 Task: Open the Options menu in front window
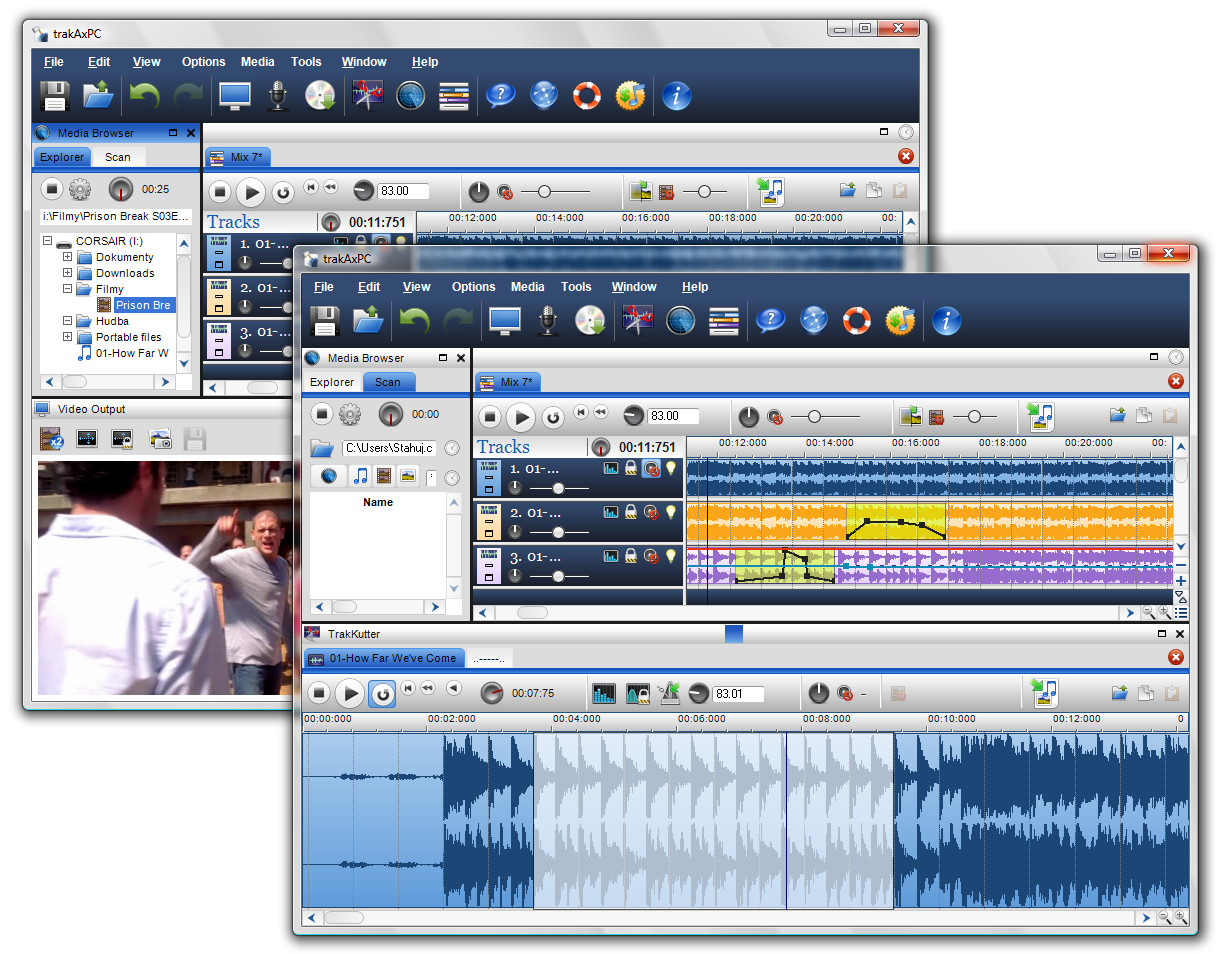point(473,287)
